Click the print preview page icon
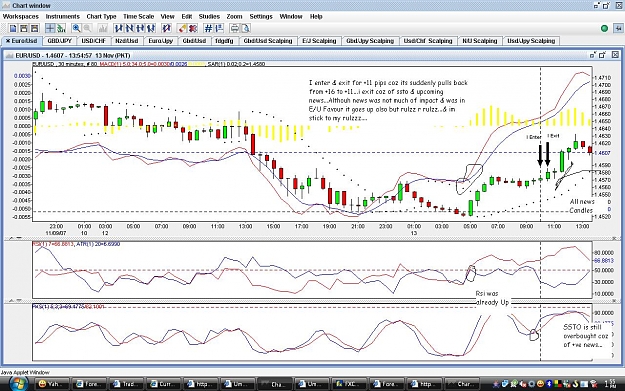Viewport: 625px width, 391px height. coord(246,28)
